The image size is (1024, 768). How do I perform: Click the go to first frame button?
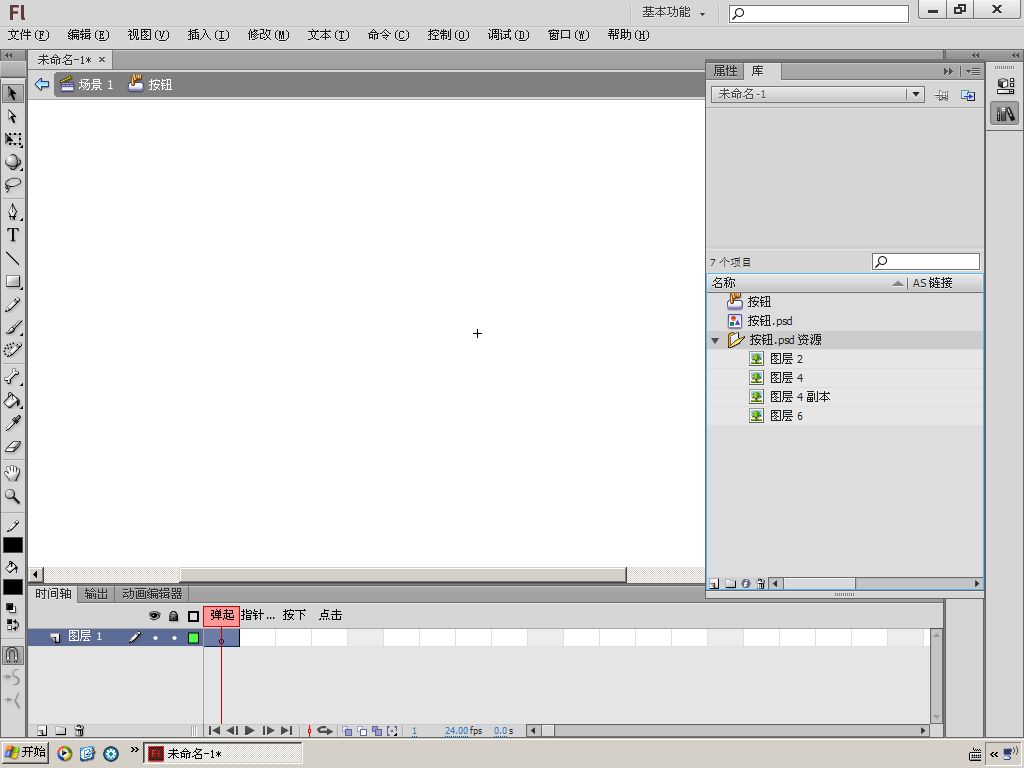coord(214,731)
